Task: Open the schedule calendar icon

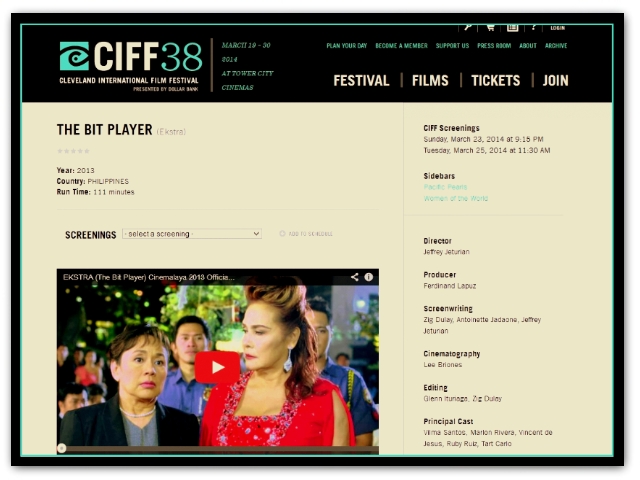Action: click(513, 27)
